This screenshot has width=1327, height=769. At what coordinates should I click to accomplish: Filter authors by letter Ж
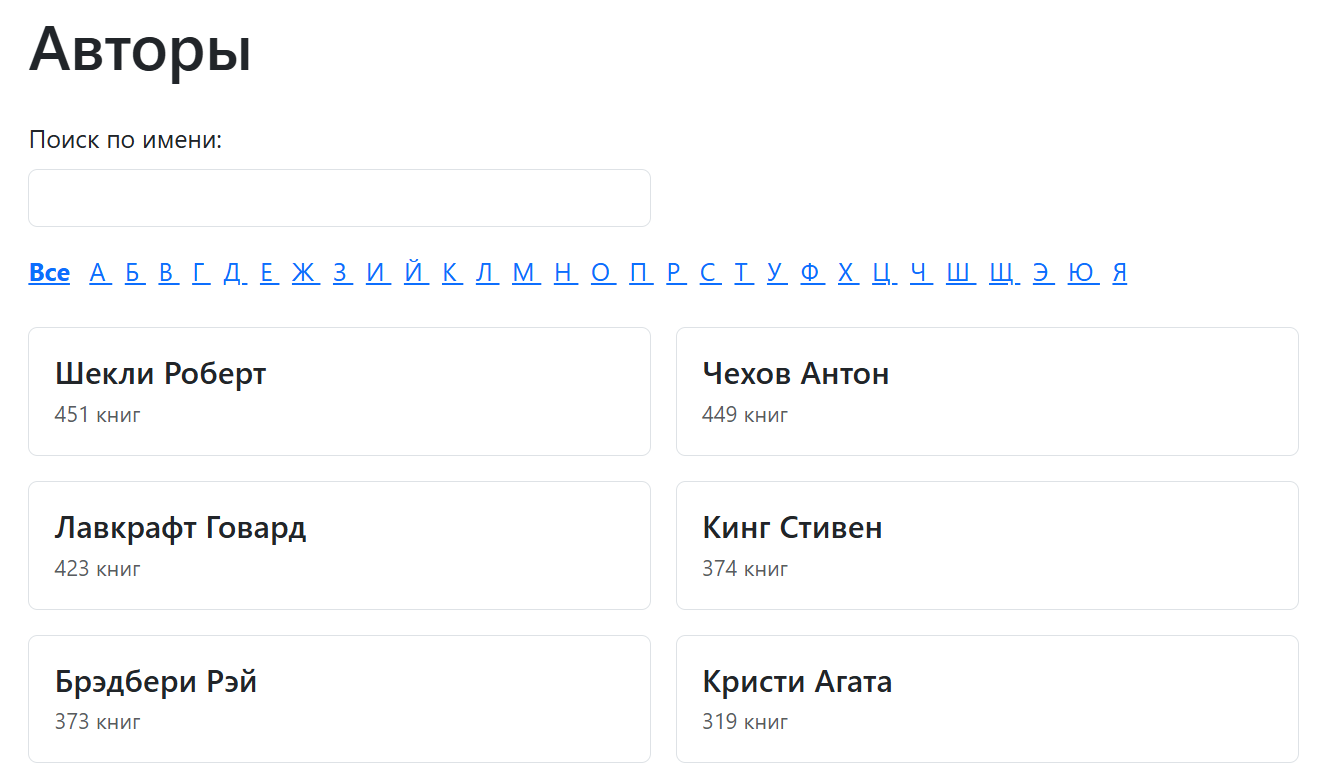306,272
